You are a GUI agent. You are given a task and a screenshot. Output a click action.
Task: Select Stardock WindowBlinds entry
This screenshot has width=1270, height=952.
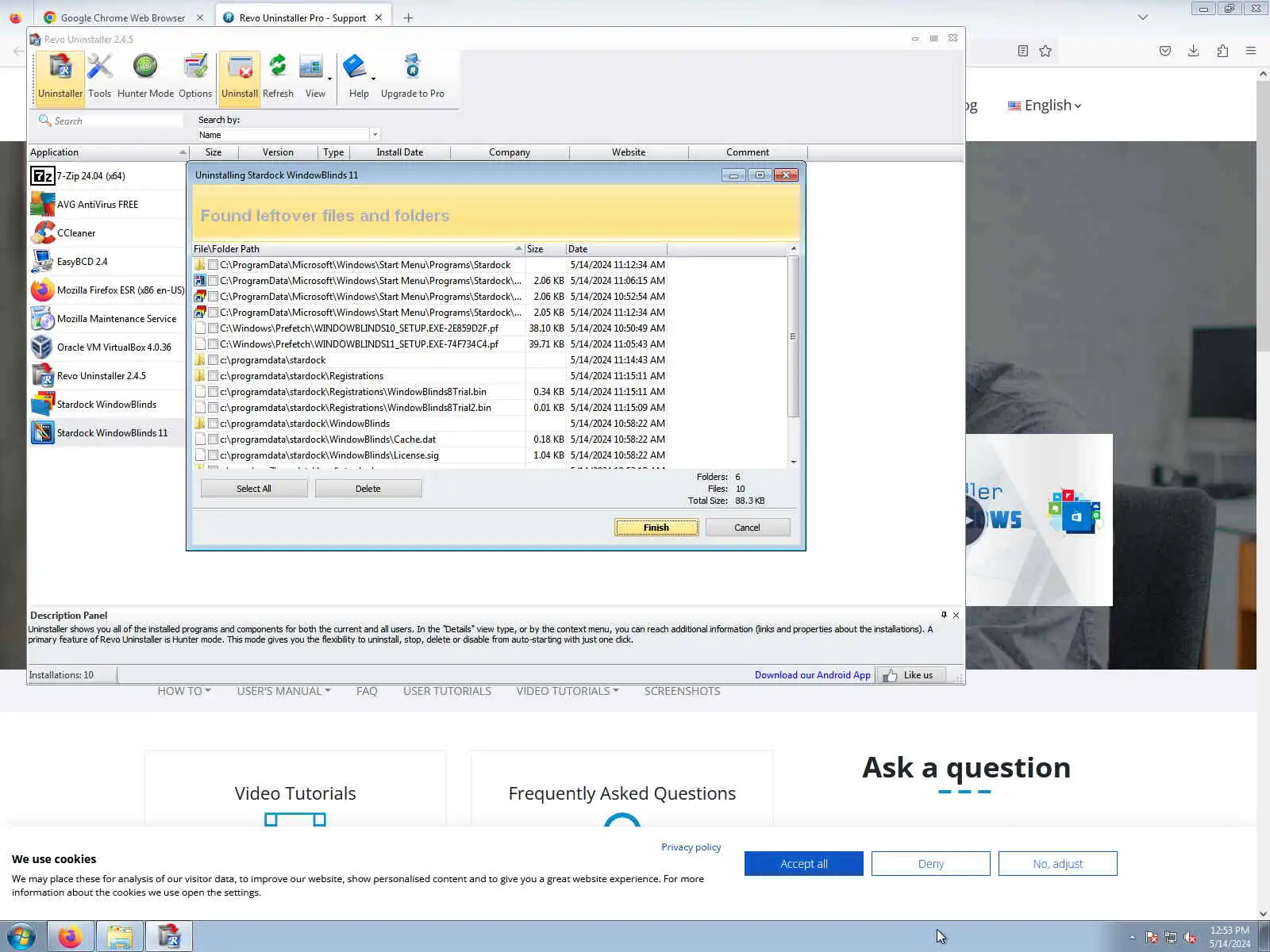(106, 405)
